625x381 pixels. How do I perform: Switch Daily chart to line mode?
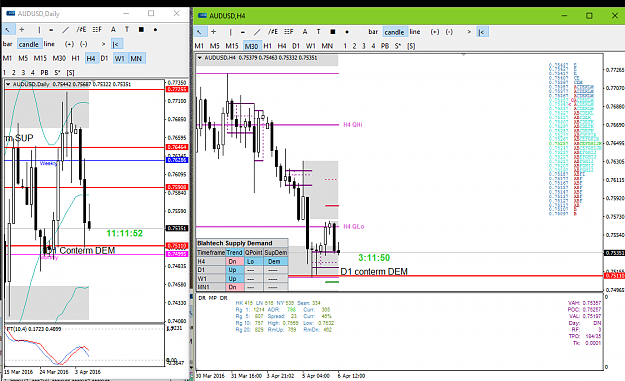pos(49,44)
